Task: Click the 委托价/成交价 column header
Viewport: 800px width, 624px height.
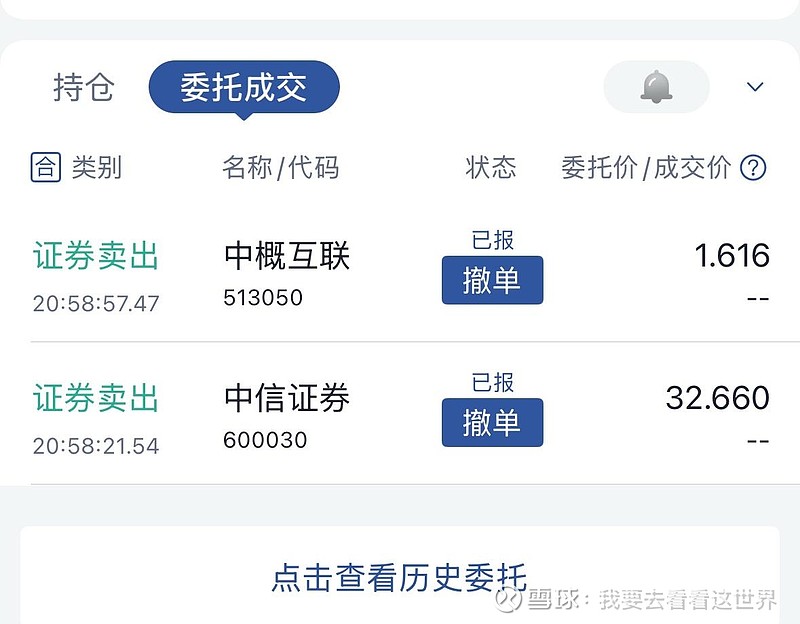Action: tap(646, 168)
